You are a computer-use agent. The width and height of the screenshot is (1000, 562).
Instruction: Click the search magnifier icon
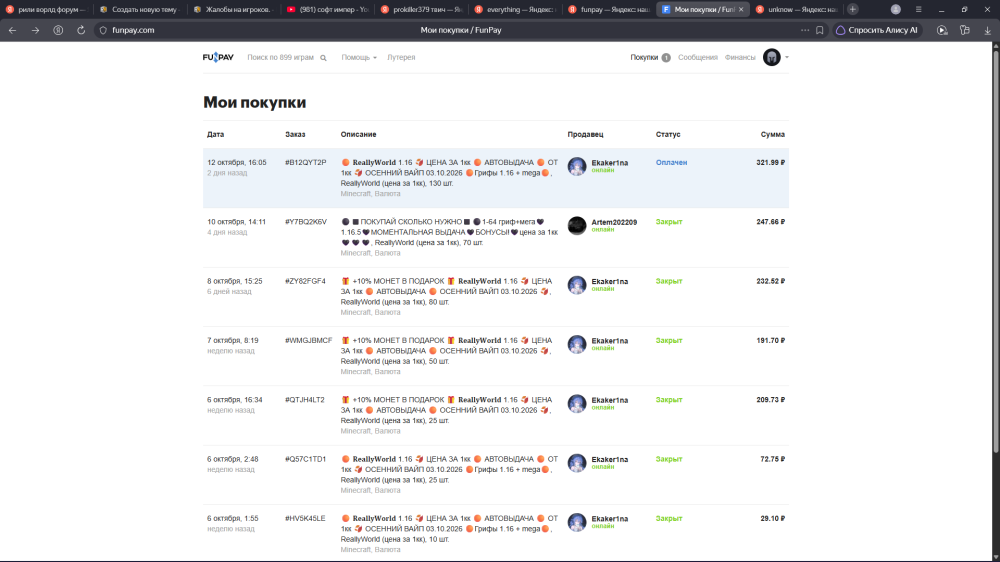[323, 58]
